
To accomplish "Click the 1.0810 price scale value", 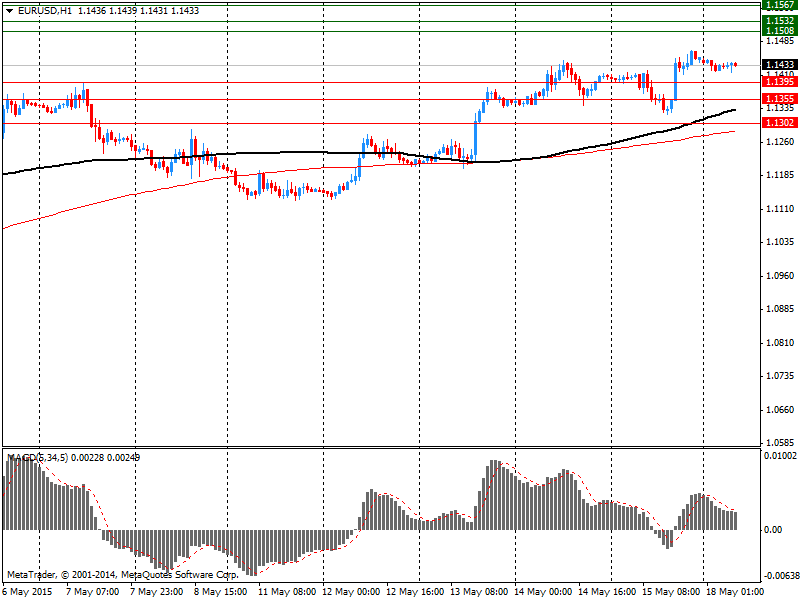I will click(x=780, y=342).
